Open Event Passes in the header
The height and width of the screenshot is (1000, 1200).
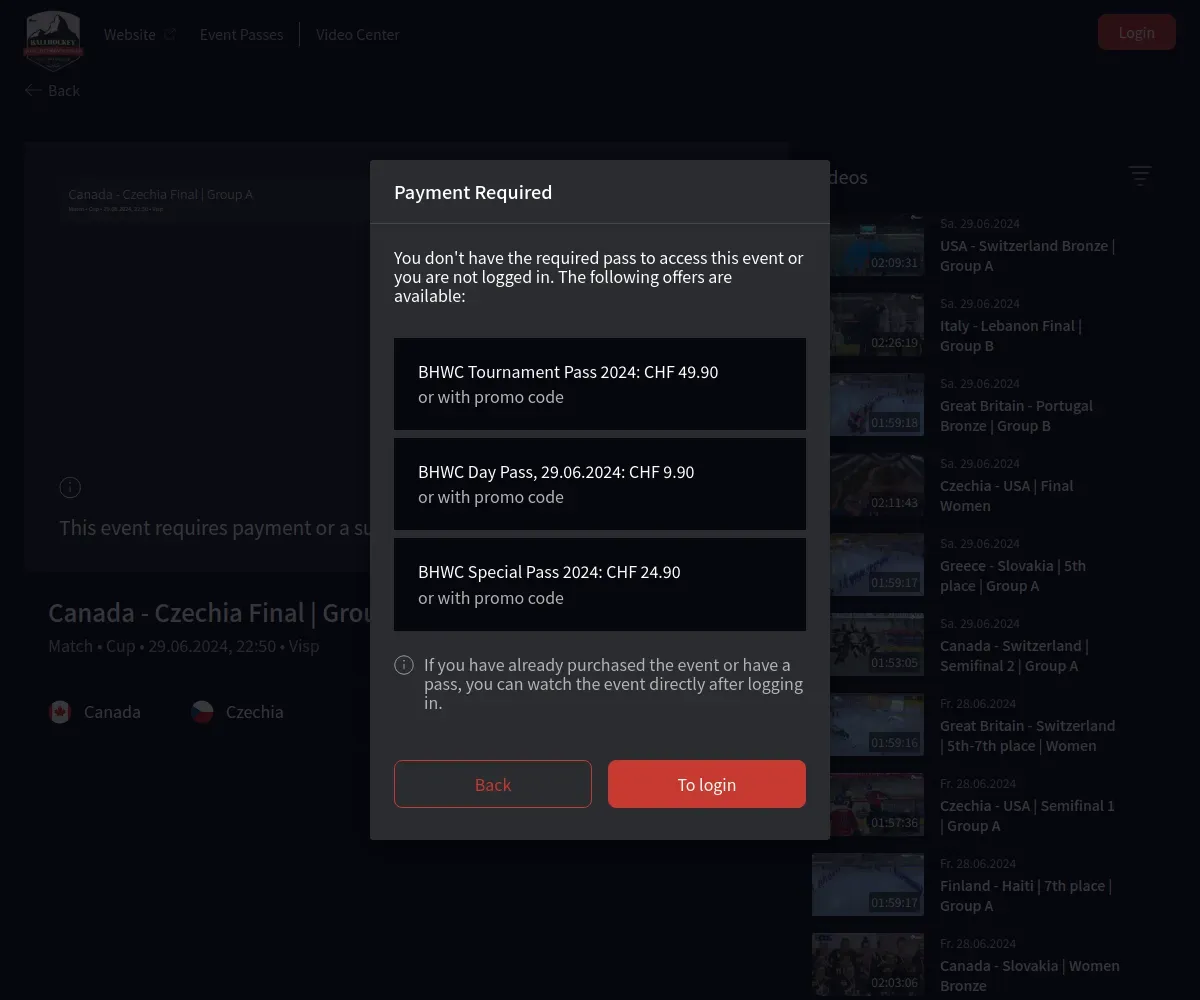click(x=242, y=34)
